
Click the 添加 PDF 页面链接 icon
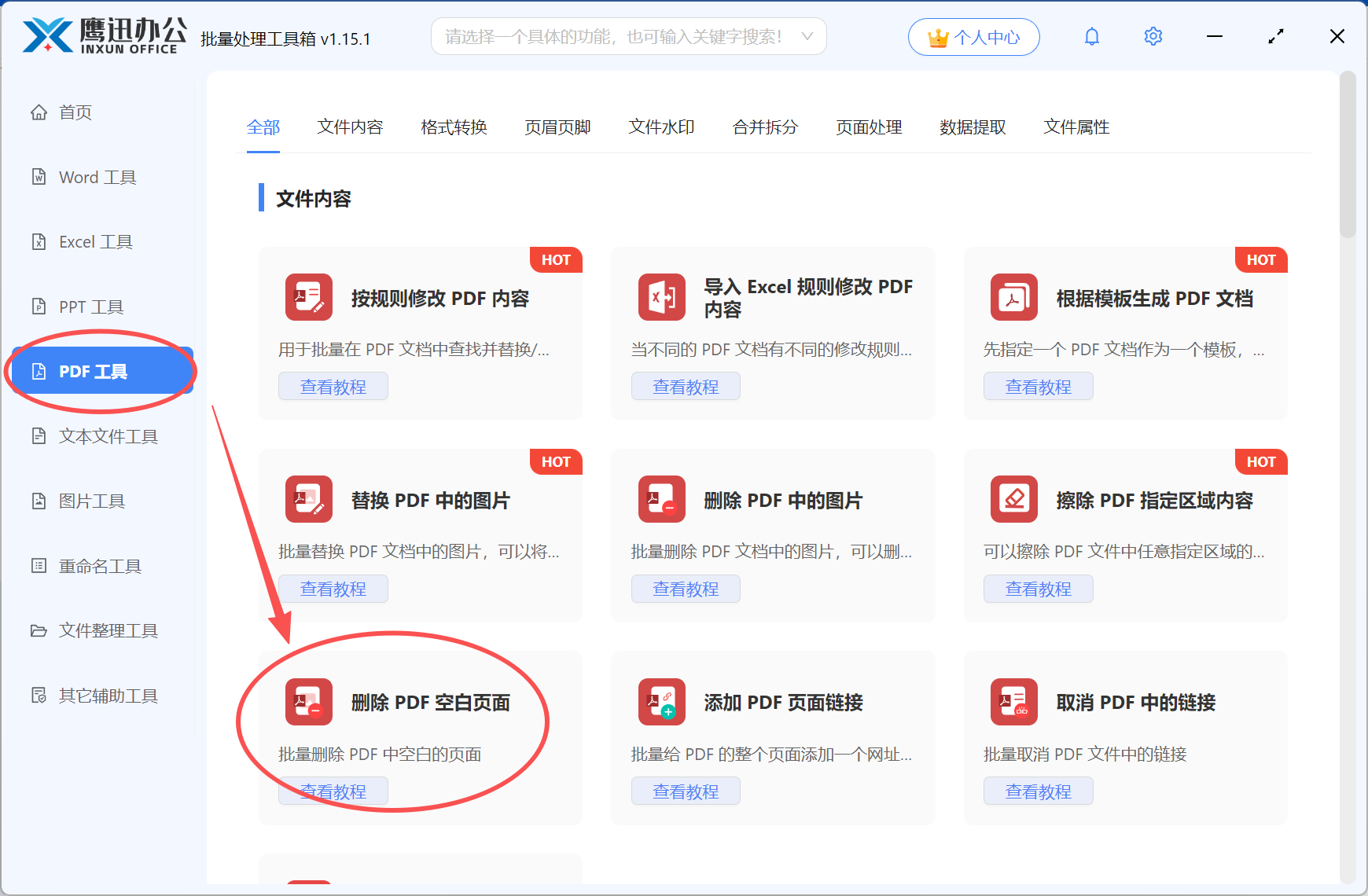coord(662,702)
